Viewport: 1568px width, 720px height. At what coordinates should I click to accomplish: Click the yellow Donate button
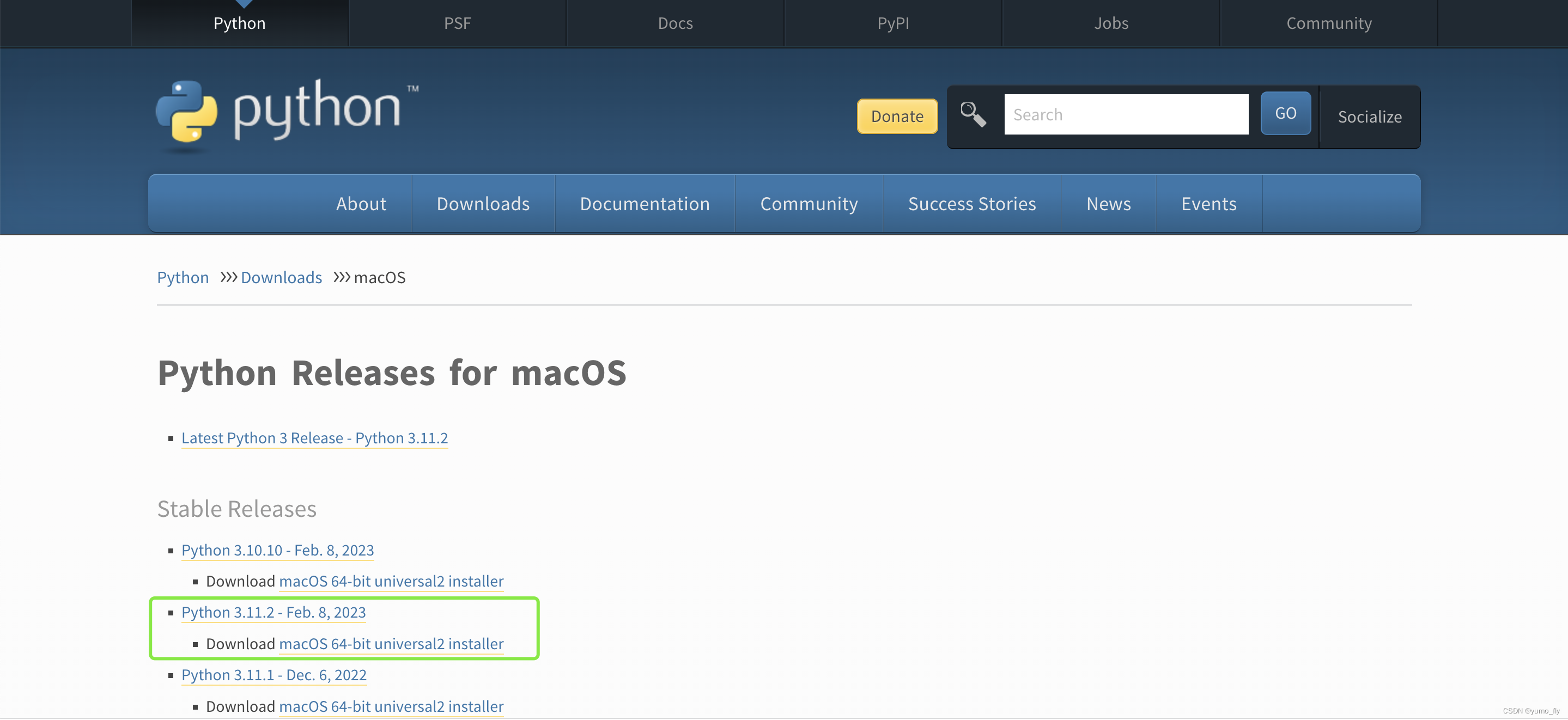click(x=897, y=116)
